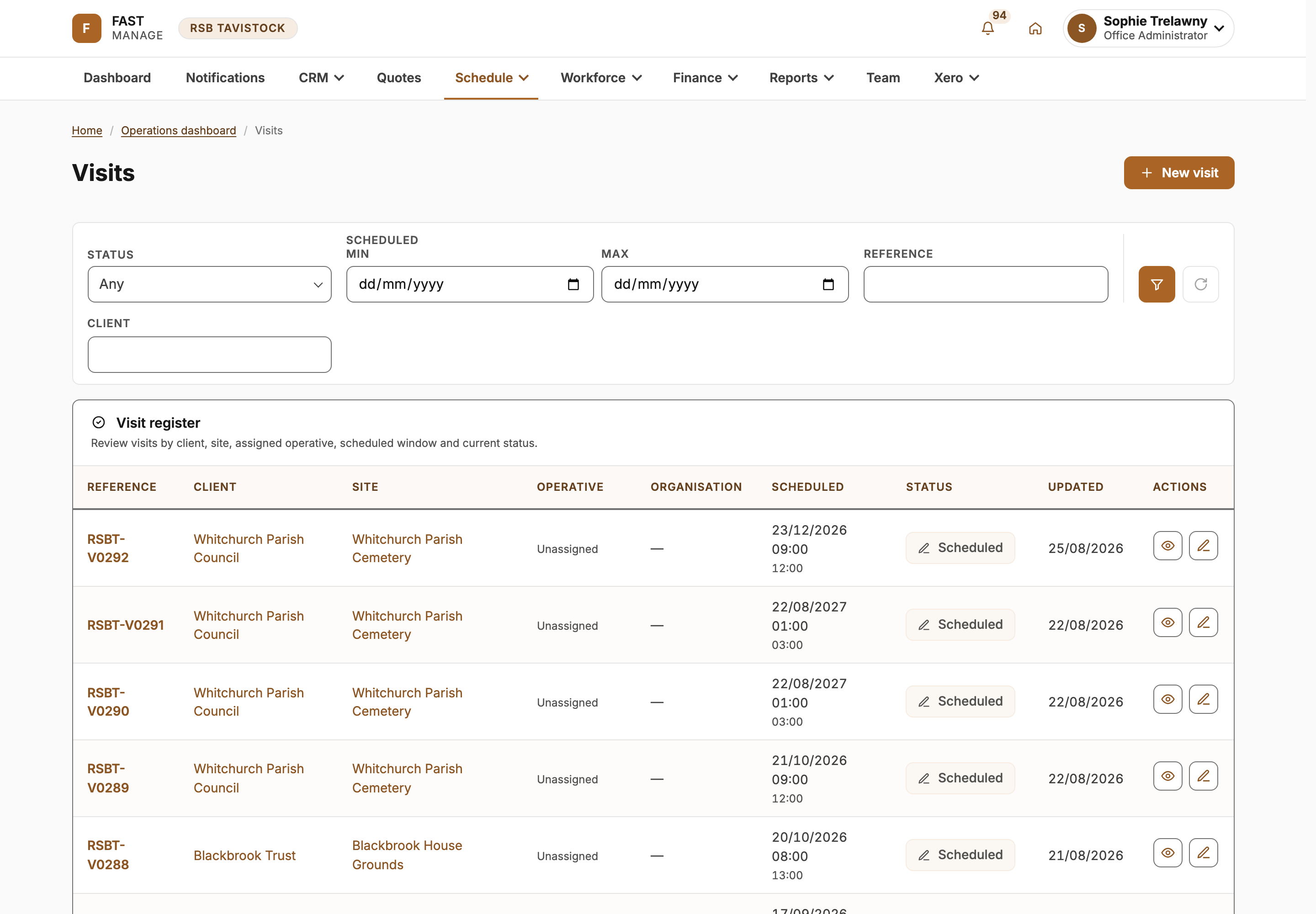Expand the Sophie Trelawny user menu
Image resolution: width=1316 pixels, height=914 pixels.
(x=1148, y=28)
